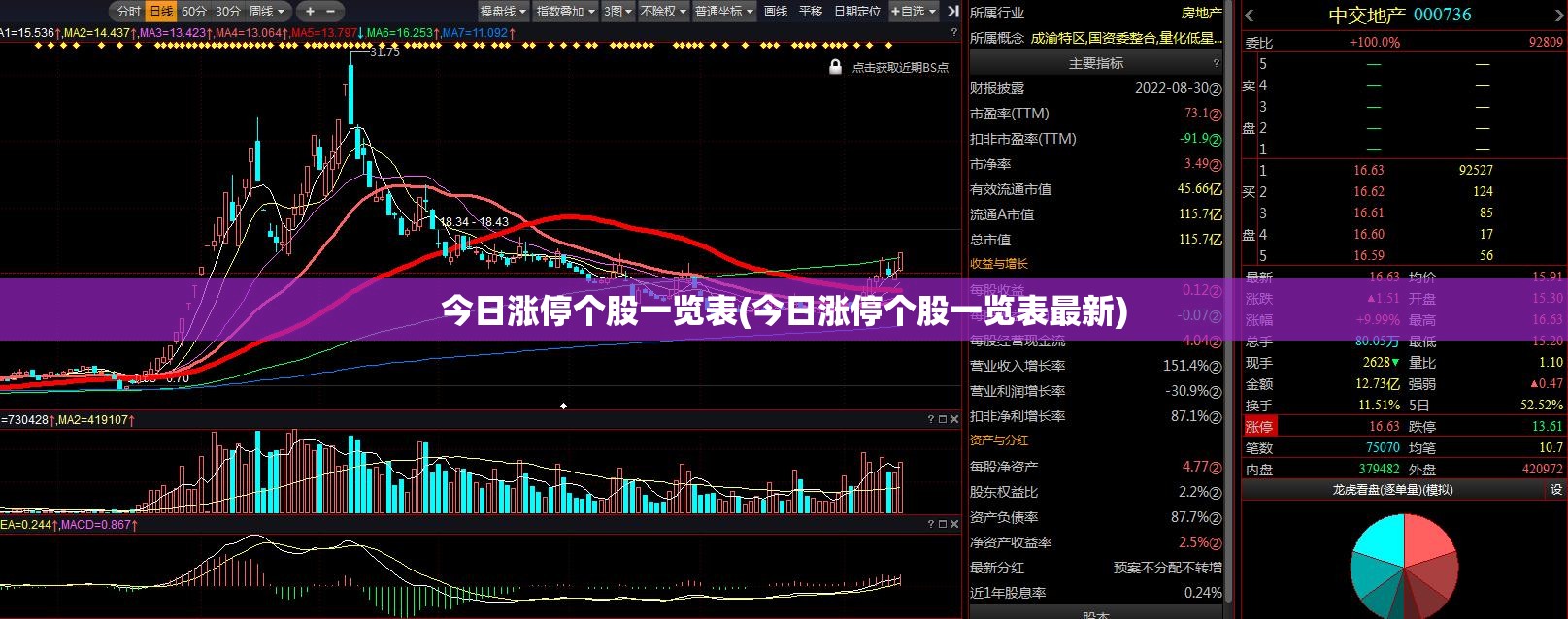1568x619 pixels.
Task: Click 最新分红 预案不分配不转增 row
Action: click(x=1096, y=568)
